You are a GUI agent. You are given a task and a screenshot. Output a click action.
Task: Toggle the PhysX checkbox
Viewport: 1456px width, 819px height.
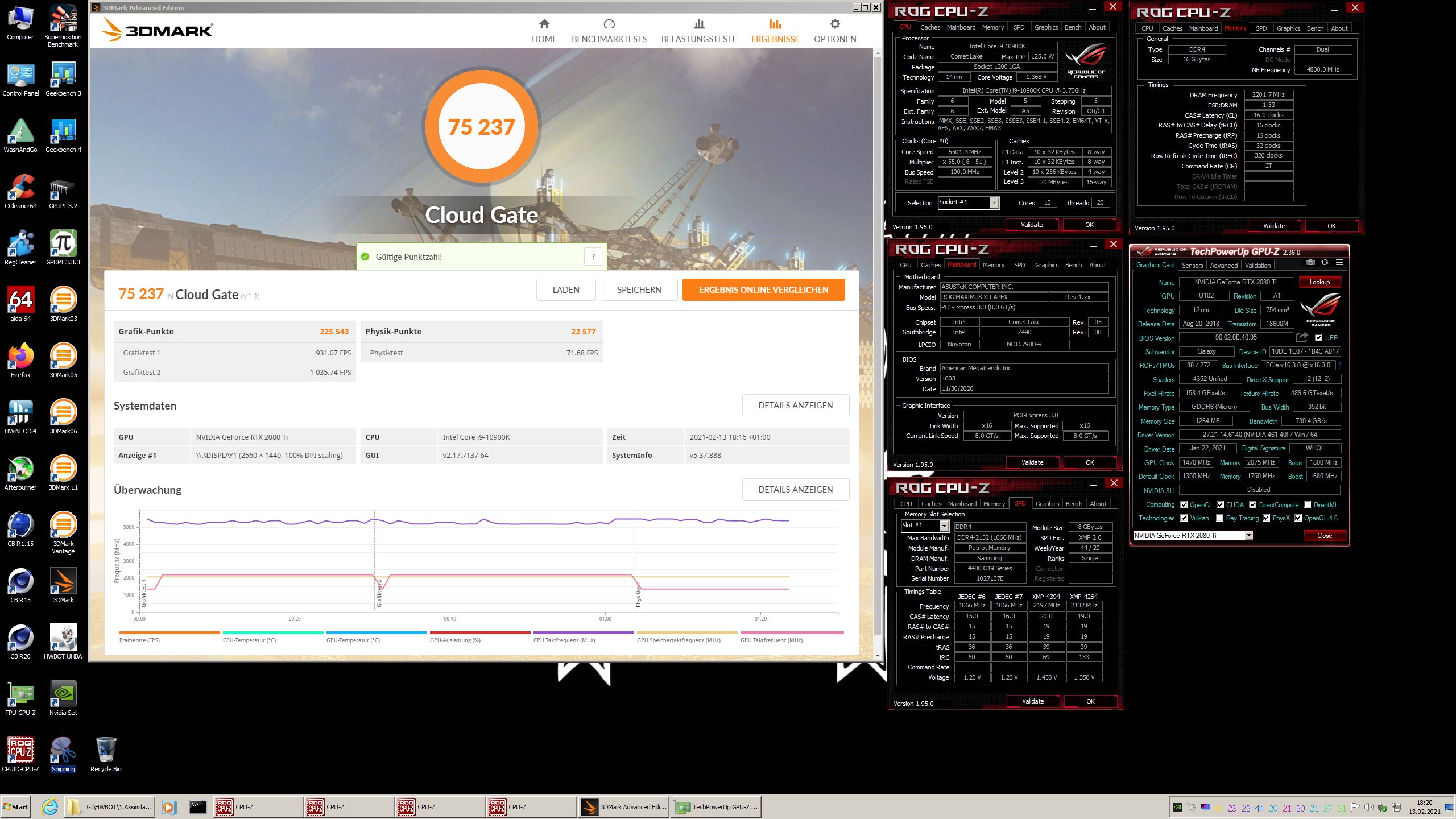(1266, 518)
